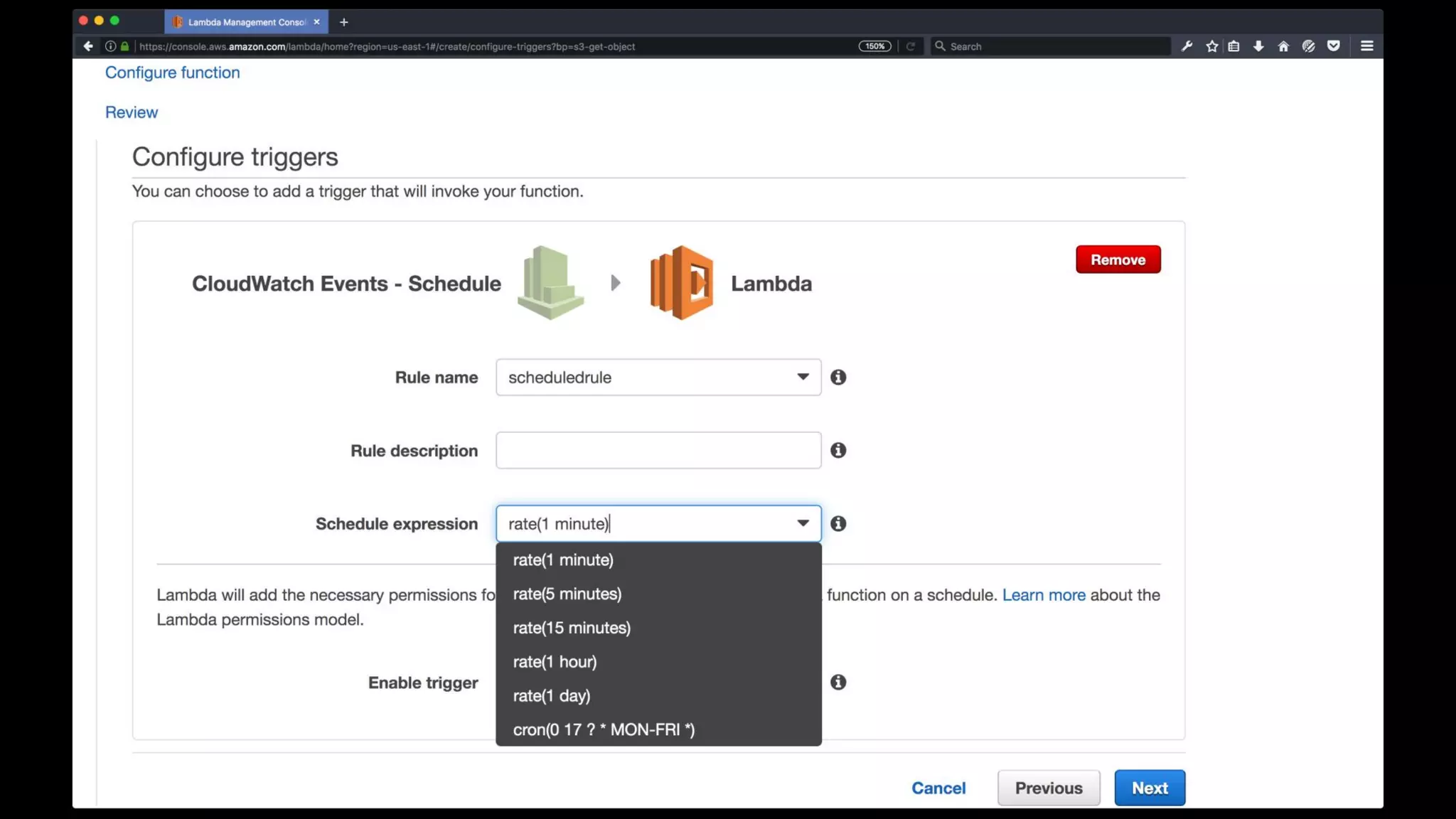Click the wrench developer tools icon
1456x819 pixels.
pyautogui.click(x=1187, y=46)
